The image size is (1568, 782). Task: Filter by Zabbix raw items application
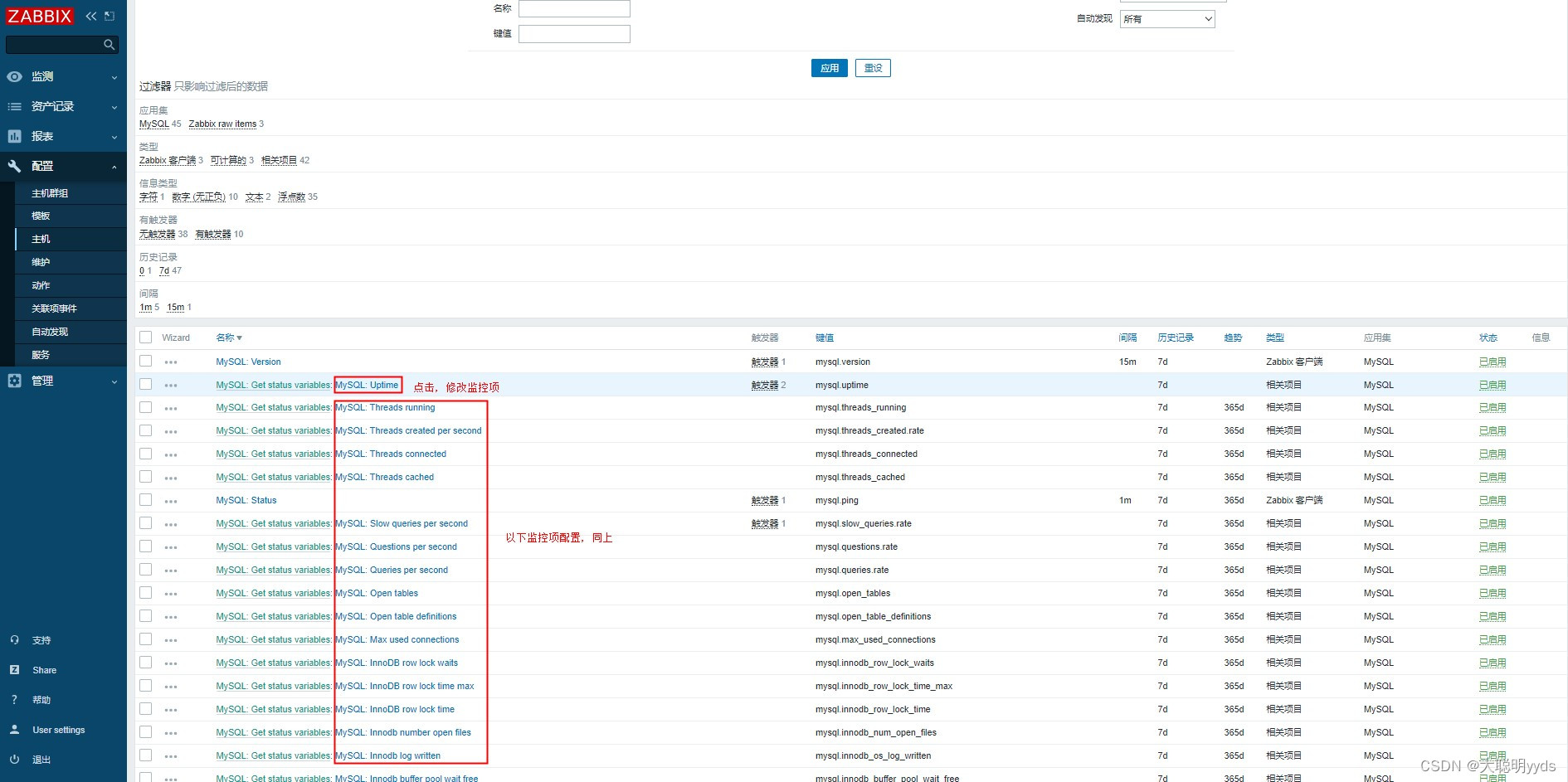click(222, 124)
